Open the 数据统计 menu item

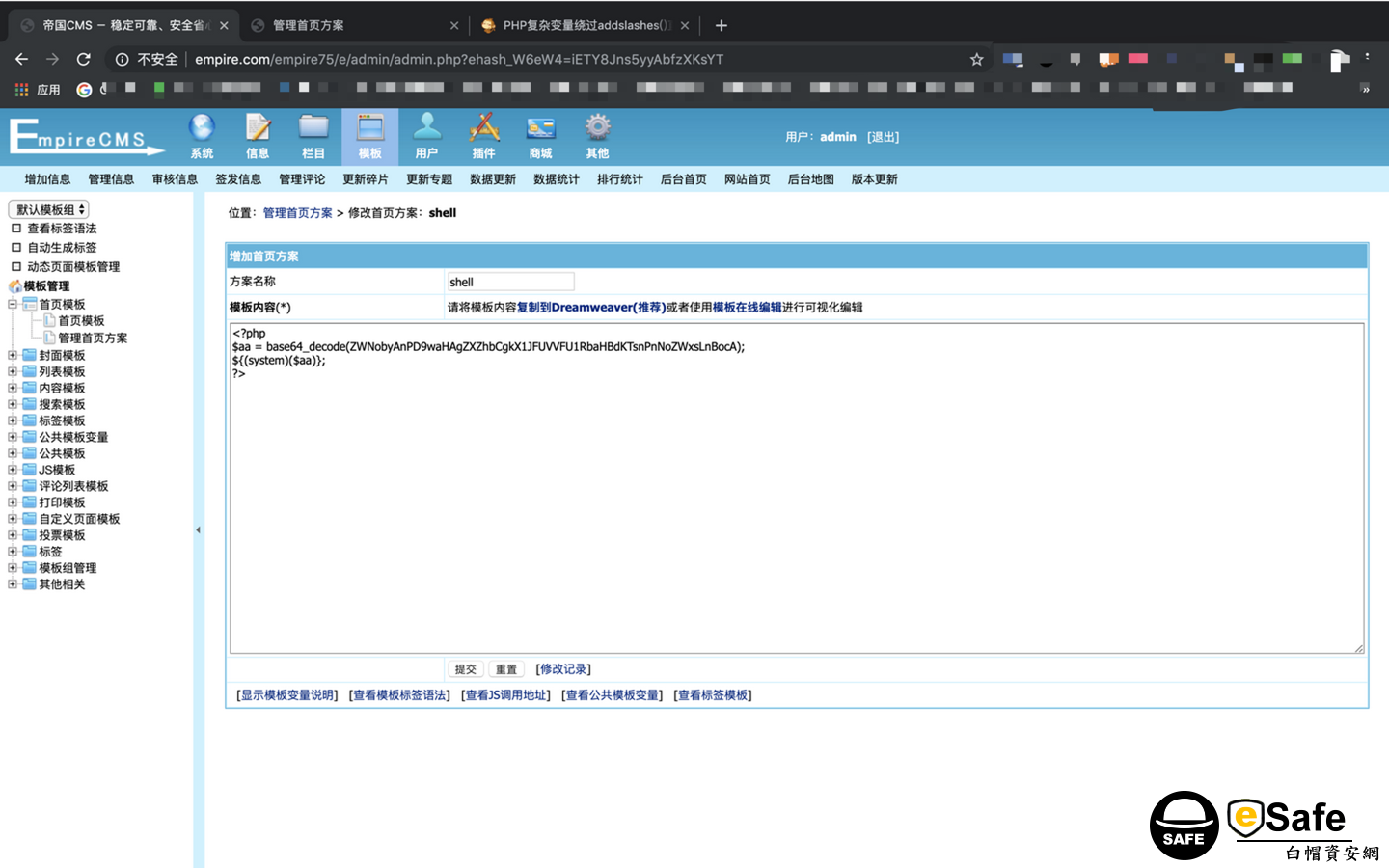click(557, 179)
